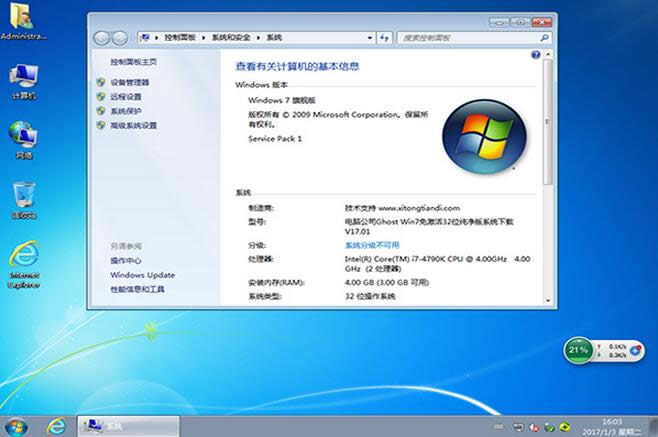Viewport: 658px width, 437px height.
Task: Open the blue help question mark icon
Action: tap(536, 59)
